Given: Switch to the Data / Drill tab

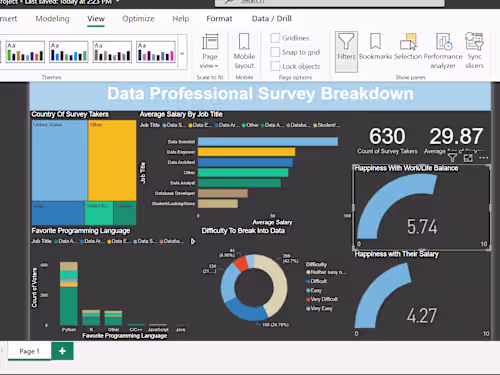Looking at the screenshot, I should click(x=272, y=19).
